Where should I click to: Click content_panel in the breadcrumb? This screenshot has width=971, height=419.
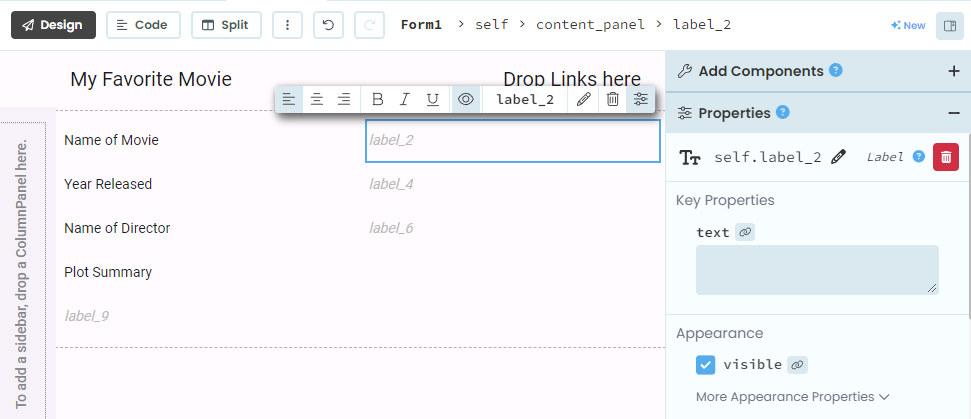591,25
